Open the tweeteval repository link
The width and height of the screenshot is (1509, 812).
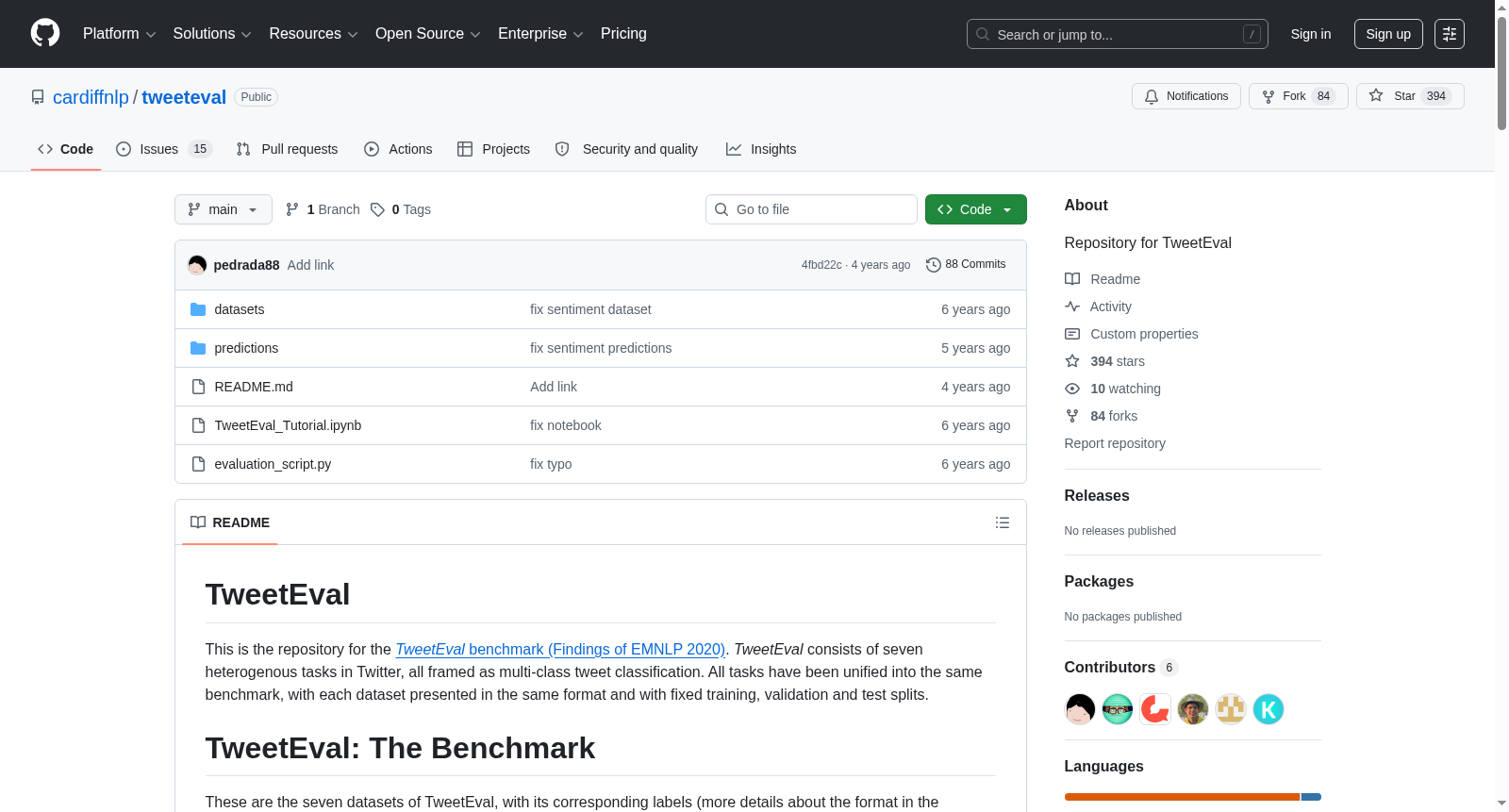(184, 97)
